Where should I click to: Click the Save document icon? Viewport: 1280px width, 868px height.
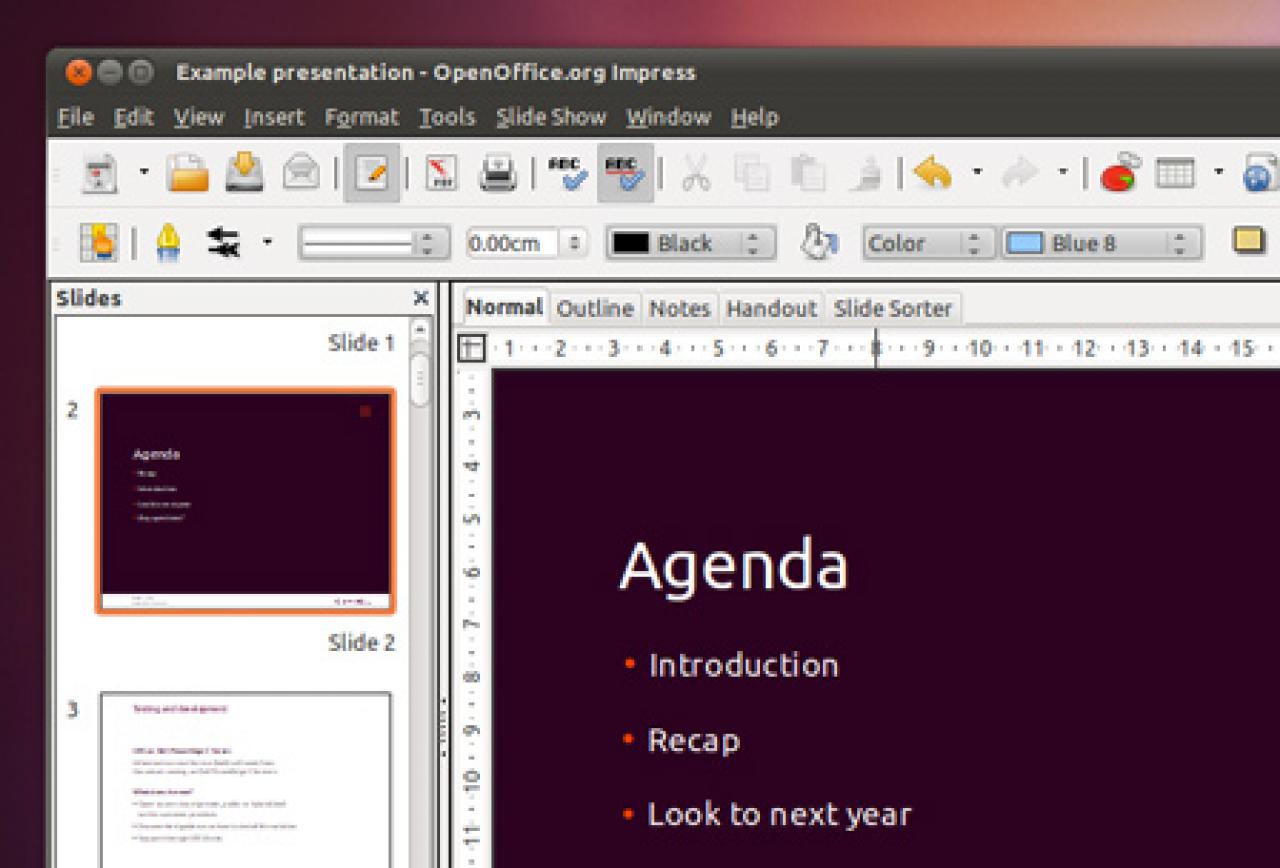pyautogui.click(x=244, y=173)
